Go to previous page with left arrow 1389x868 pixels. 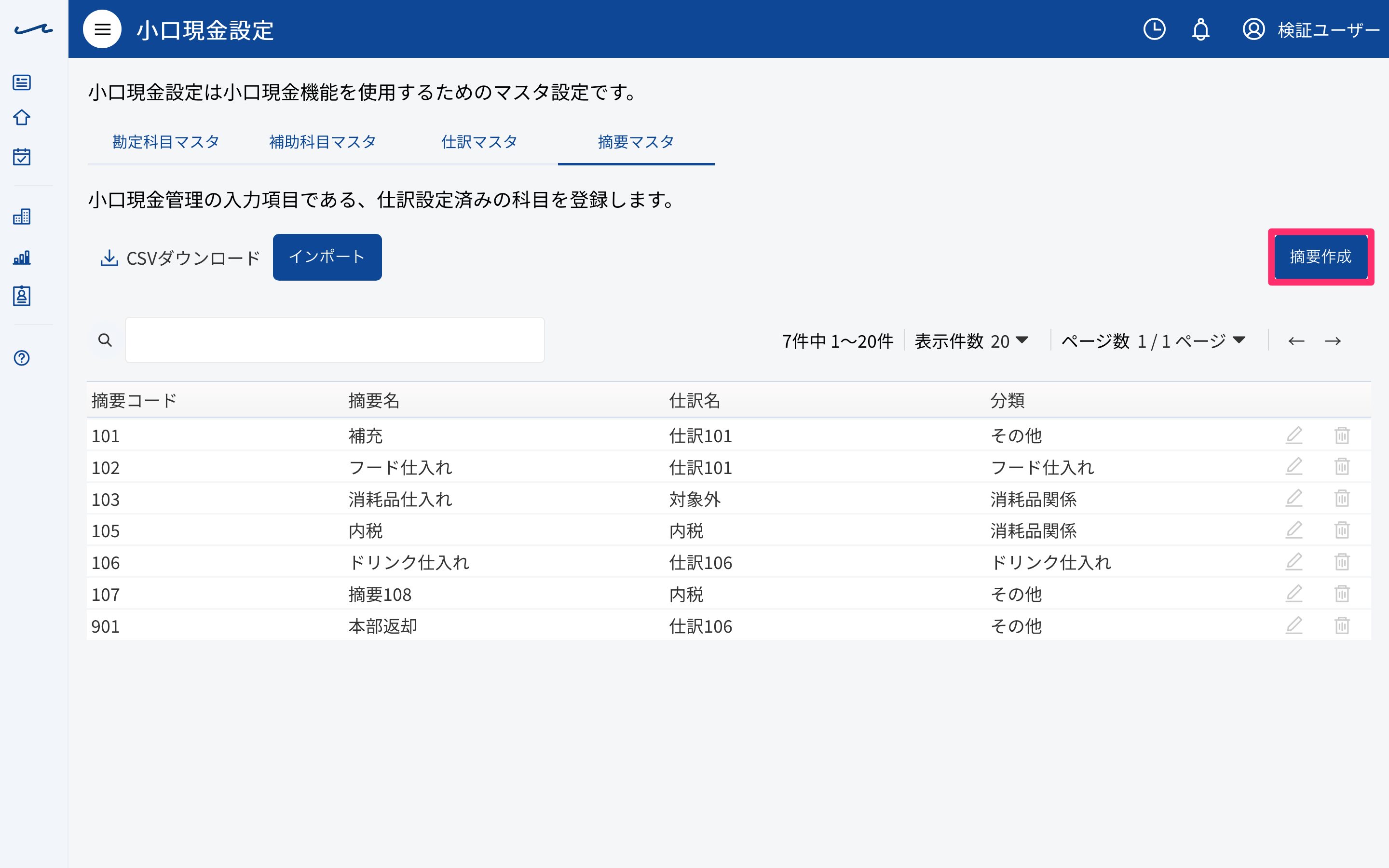click(1296, 341)
